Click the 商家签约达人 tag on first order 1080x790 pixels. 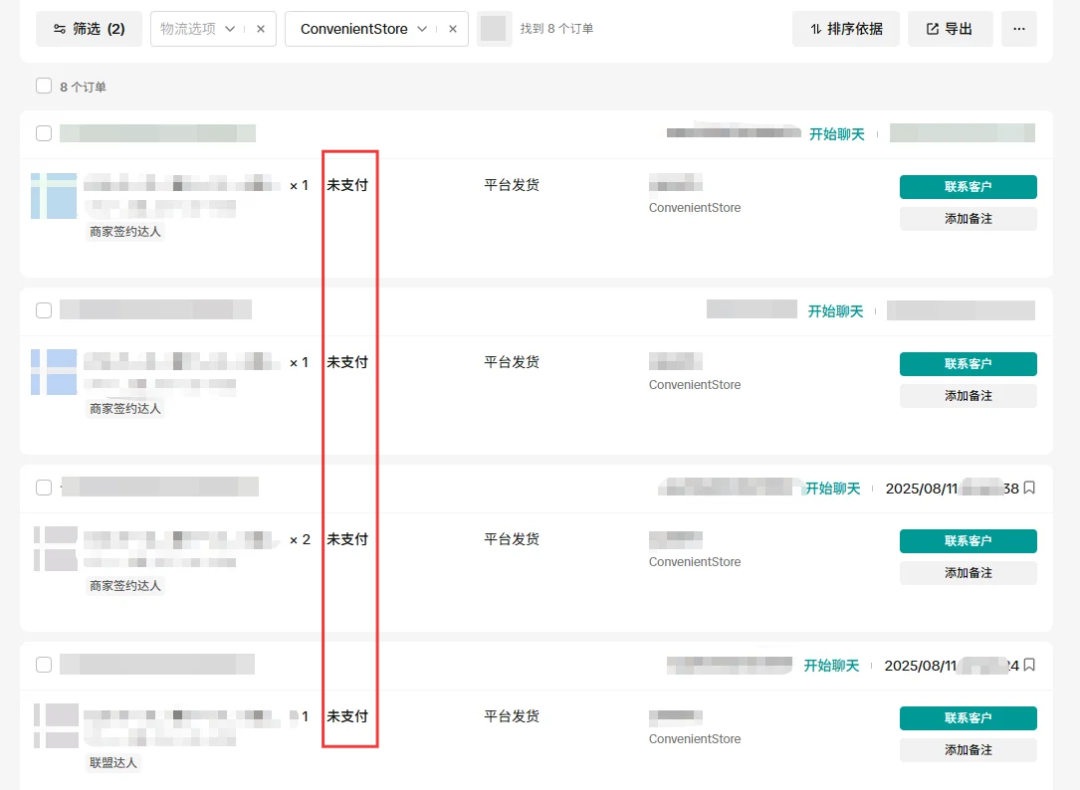[124, 231]
